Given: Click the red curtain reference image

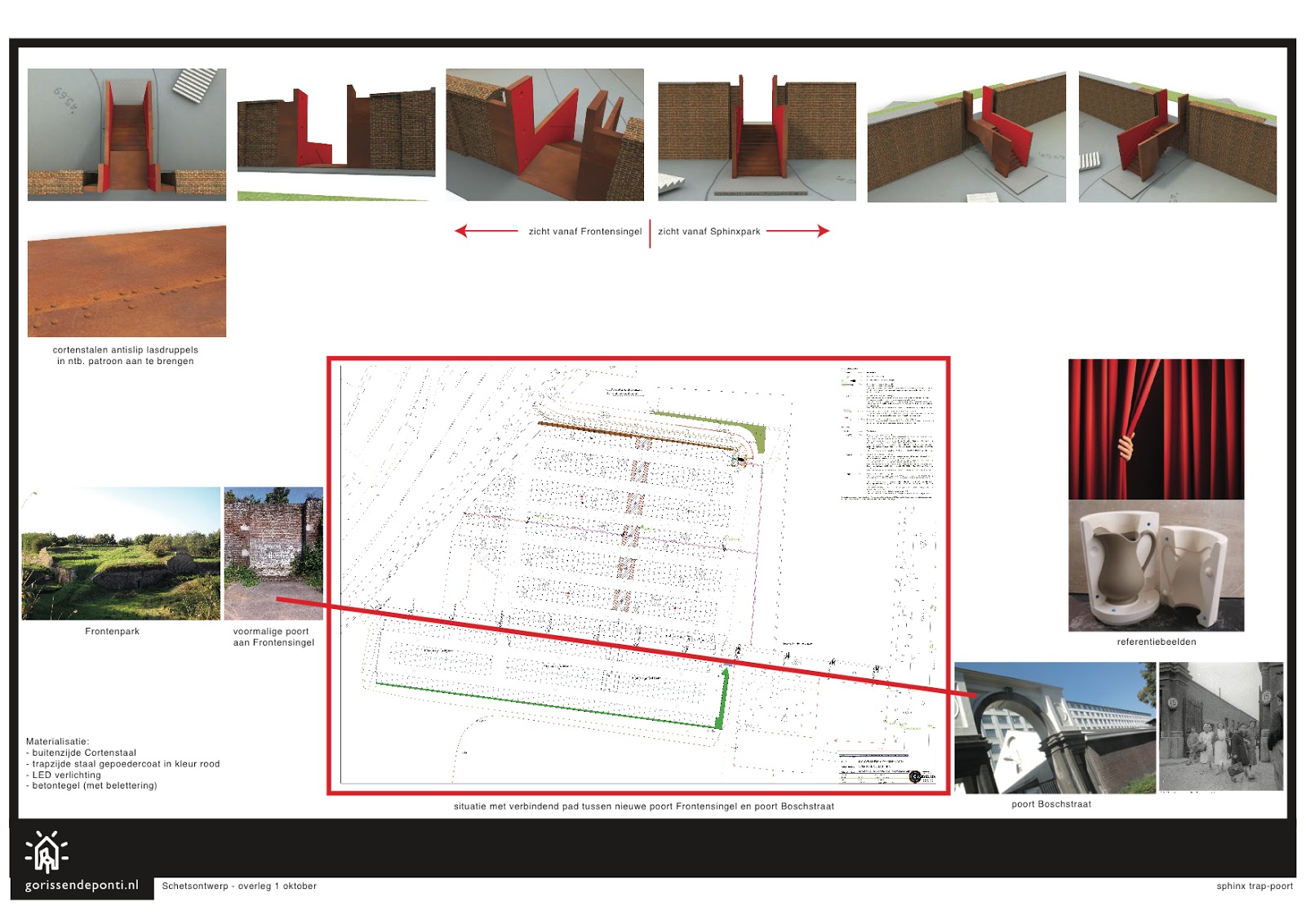Looking at the screenshot, I should [x=1156, y=429].
